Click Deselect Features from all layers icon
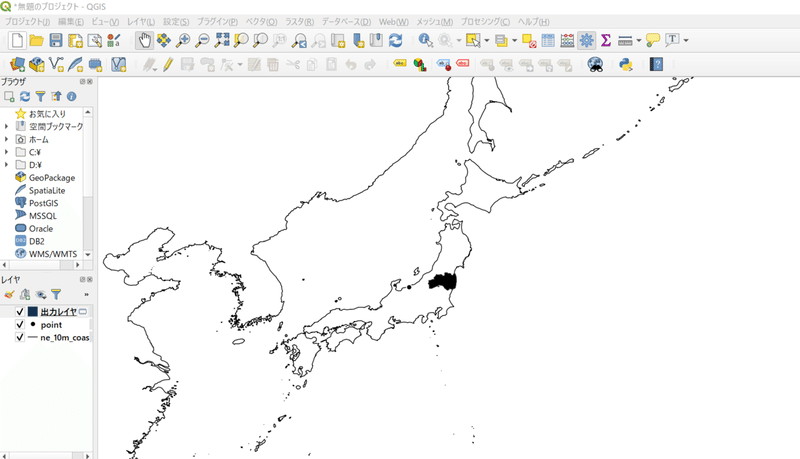The height and width of the screenshot is (459, 800). tap(529, 40)
